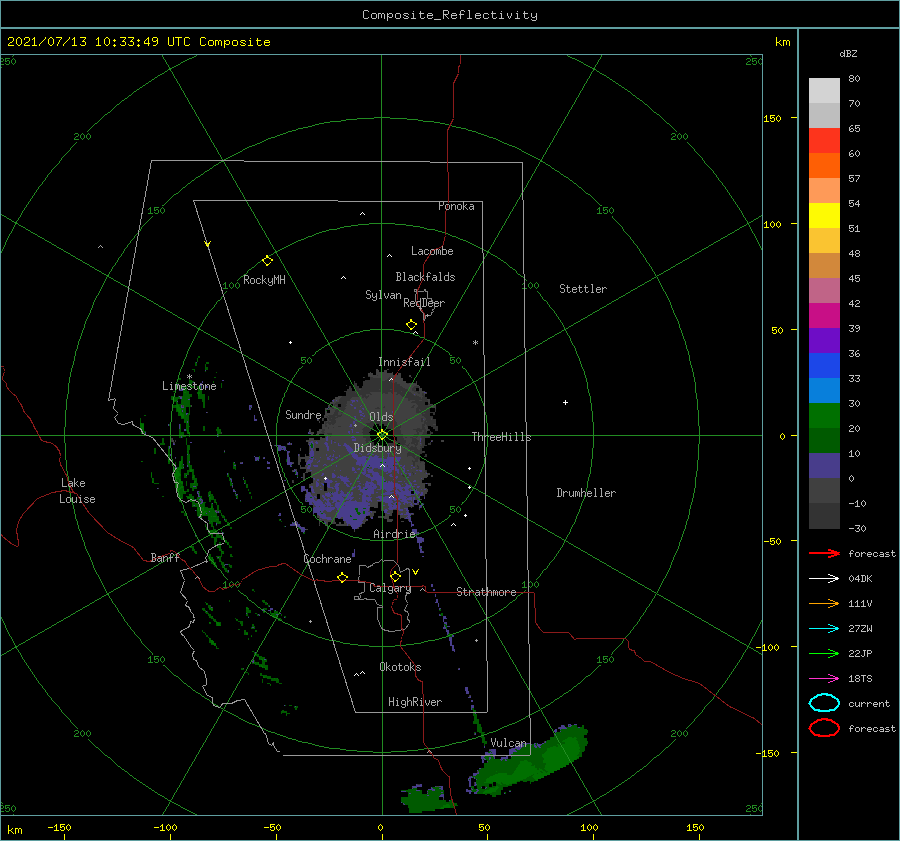Image resolution: width=900 pixels, height=841 pixels.
Task: Click the cyan current ellipse in legend
Action: click(824, 703)
